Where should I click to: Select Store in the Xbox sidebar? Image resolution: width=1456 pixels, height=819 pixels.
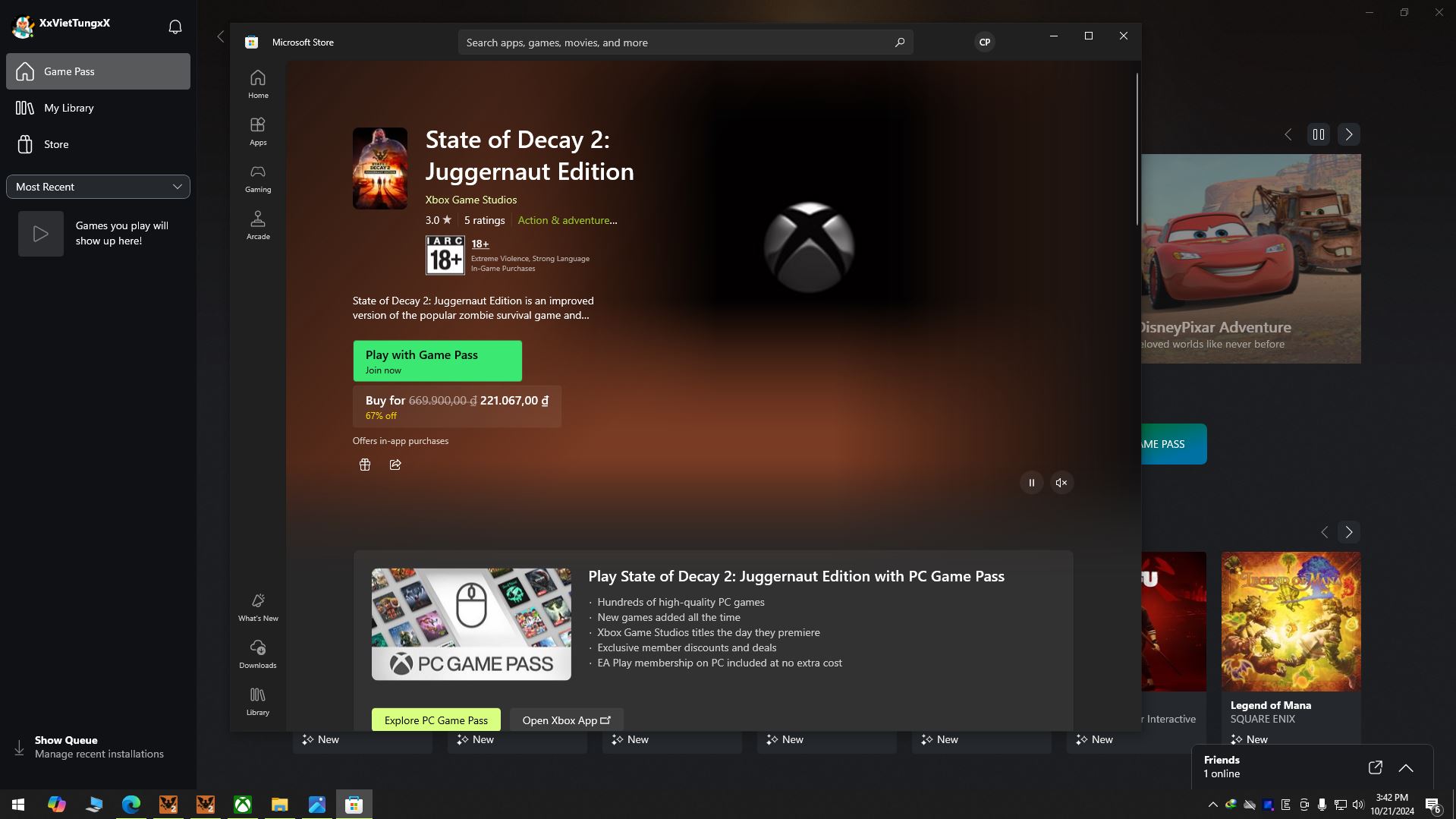(98, 143)
